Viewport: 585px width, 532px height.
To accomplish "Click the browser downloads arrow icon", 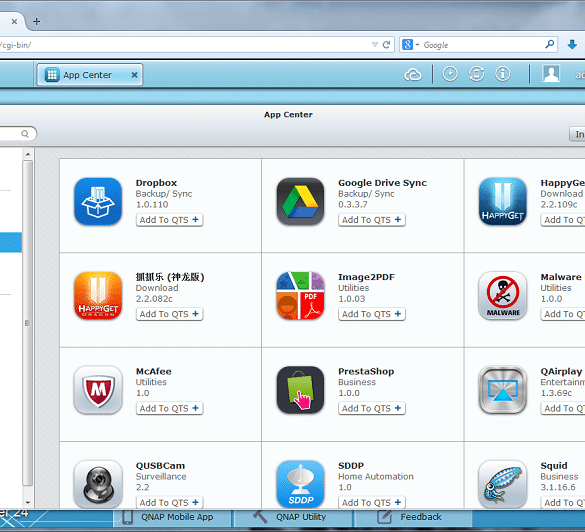I will 572,45.
